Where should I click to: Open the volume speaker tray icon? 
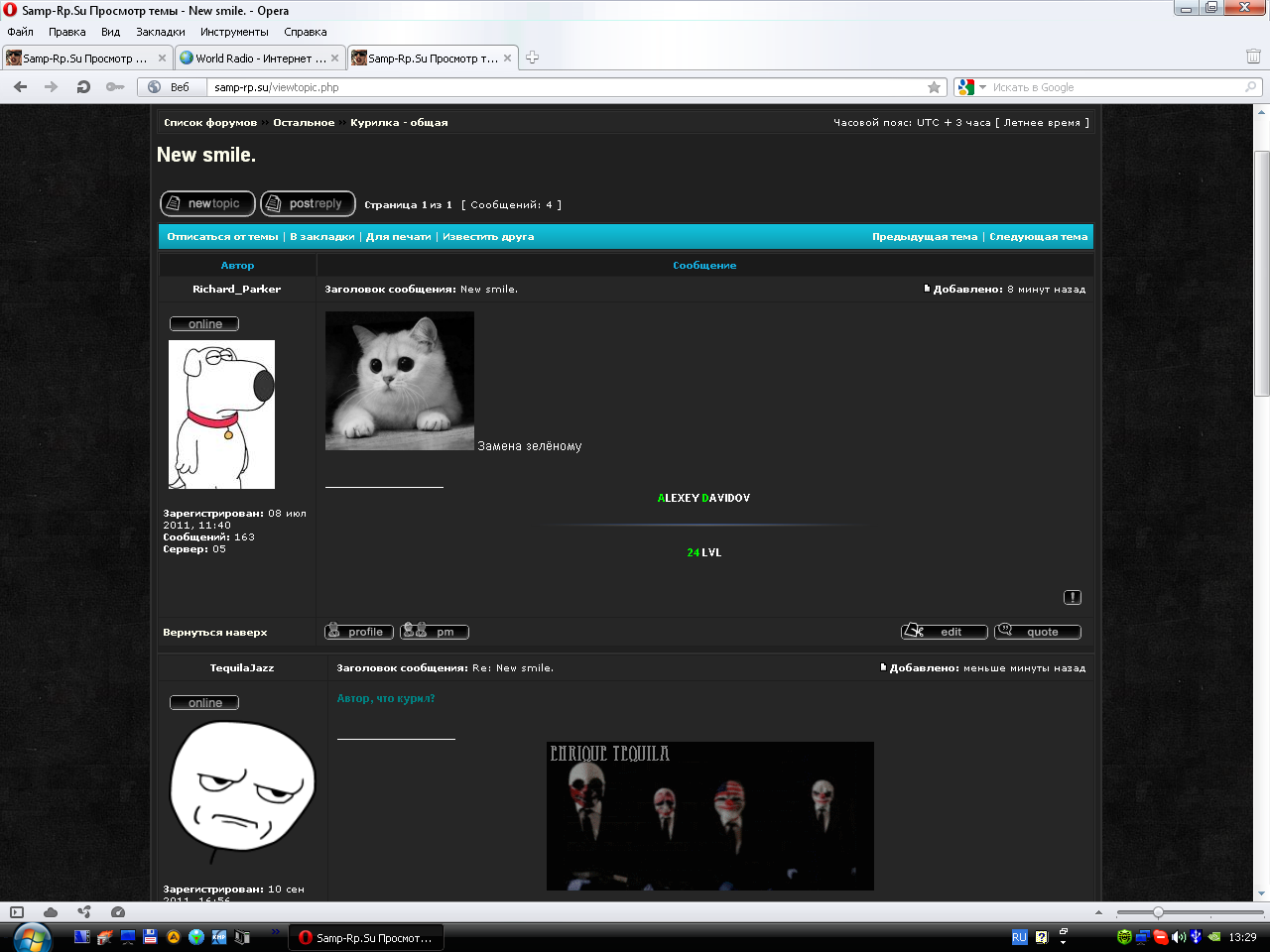coord(1179,937)
